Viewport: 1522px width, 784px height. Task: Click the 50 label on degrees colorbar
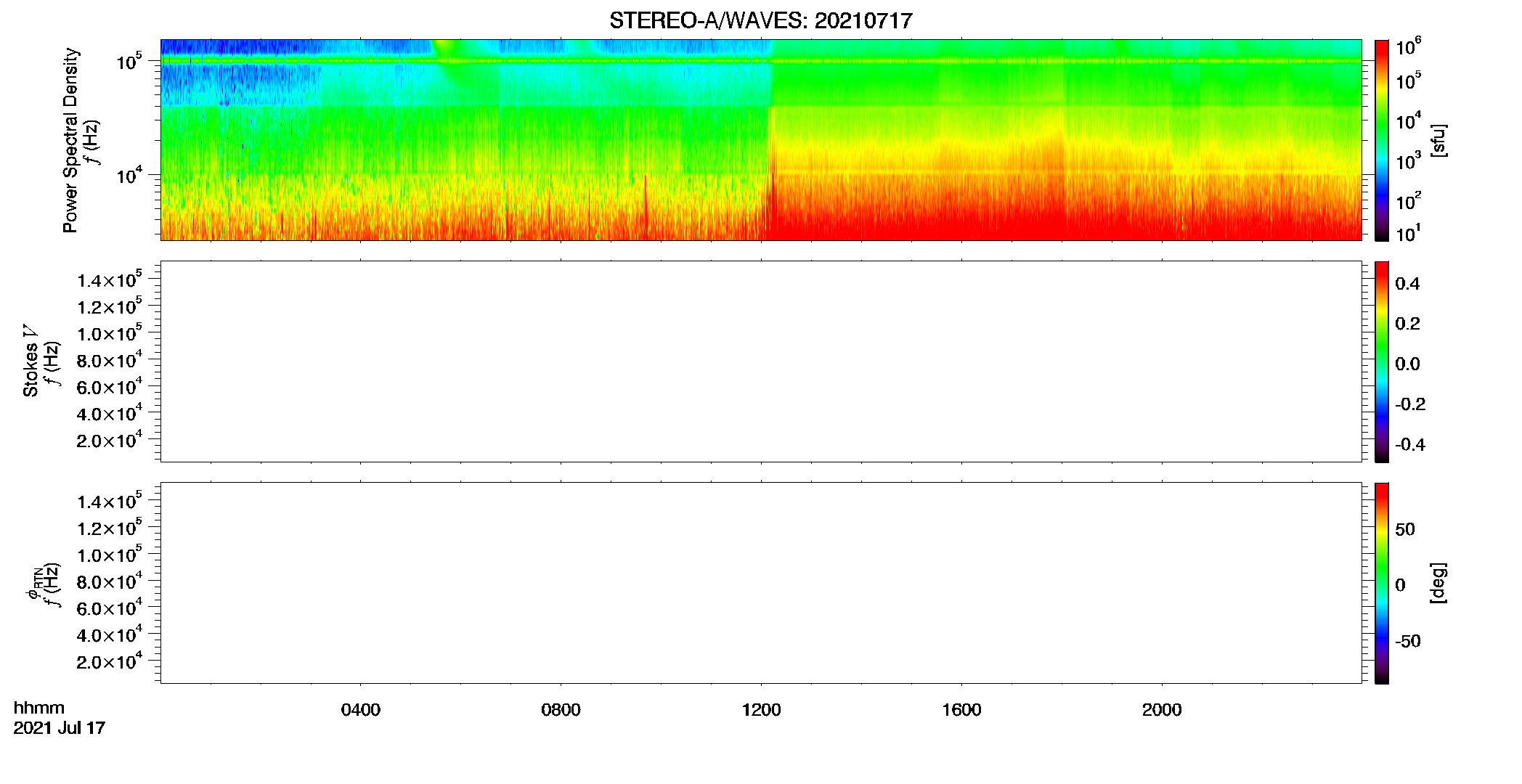pyautogui.click(x=1405, y=529)
